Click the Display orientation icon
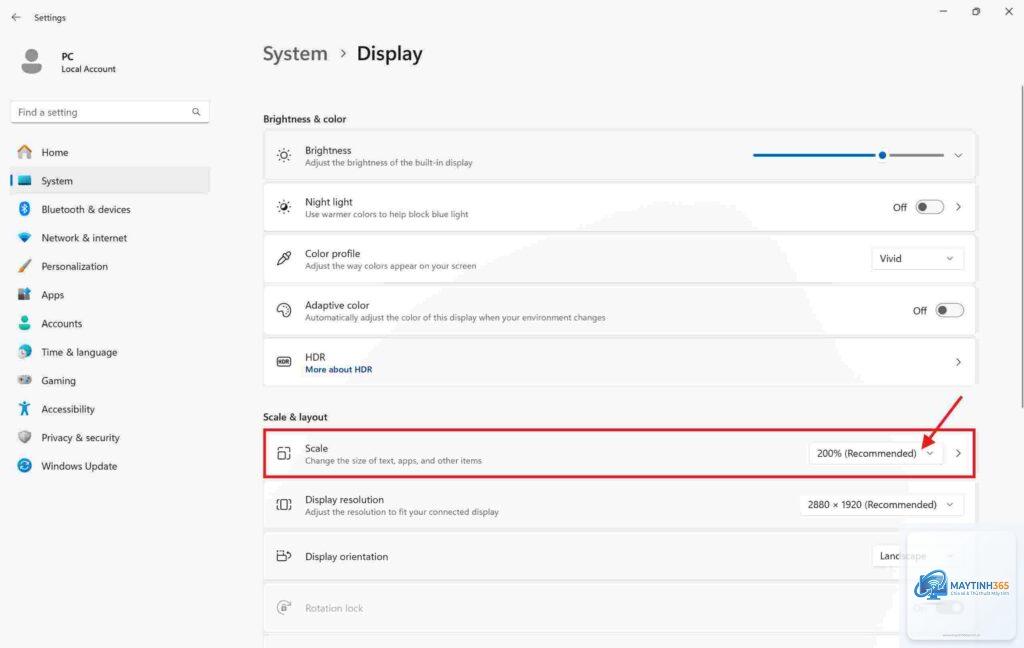The height and width of the screenshot is (648, 1024). pos(284,556)
